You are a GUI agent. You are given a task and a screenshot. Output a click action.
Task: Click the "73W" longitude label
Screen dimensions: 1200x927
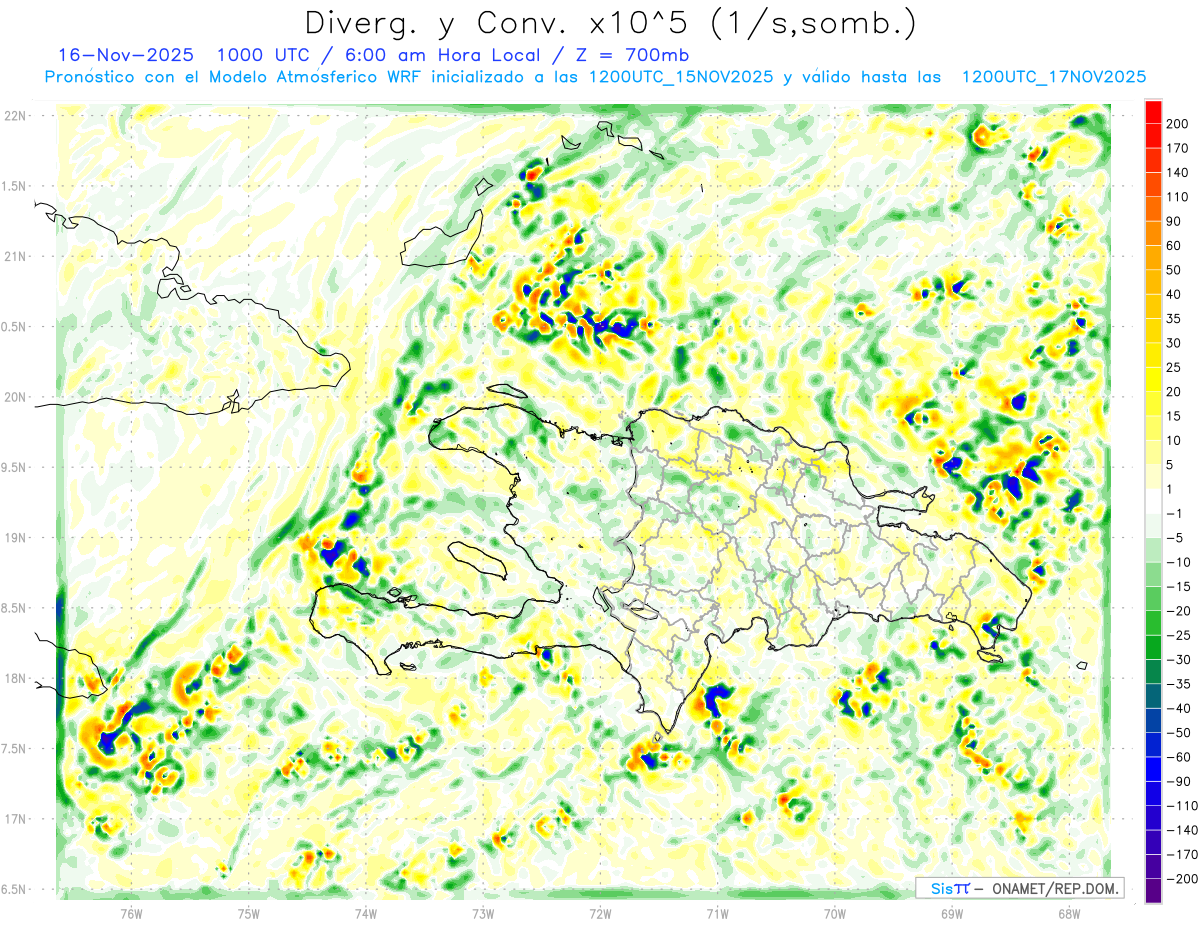pyautogui.click(x=482, y=913)
